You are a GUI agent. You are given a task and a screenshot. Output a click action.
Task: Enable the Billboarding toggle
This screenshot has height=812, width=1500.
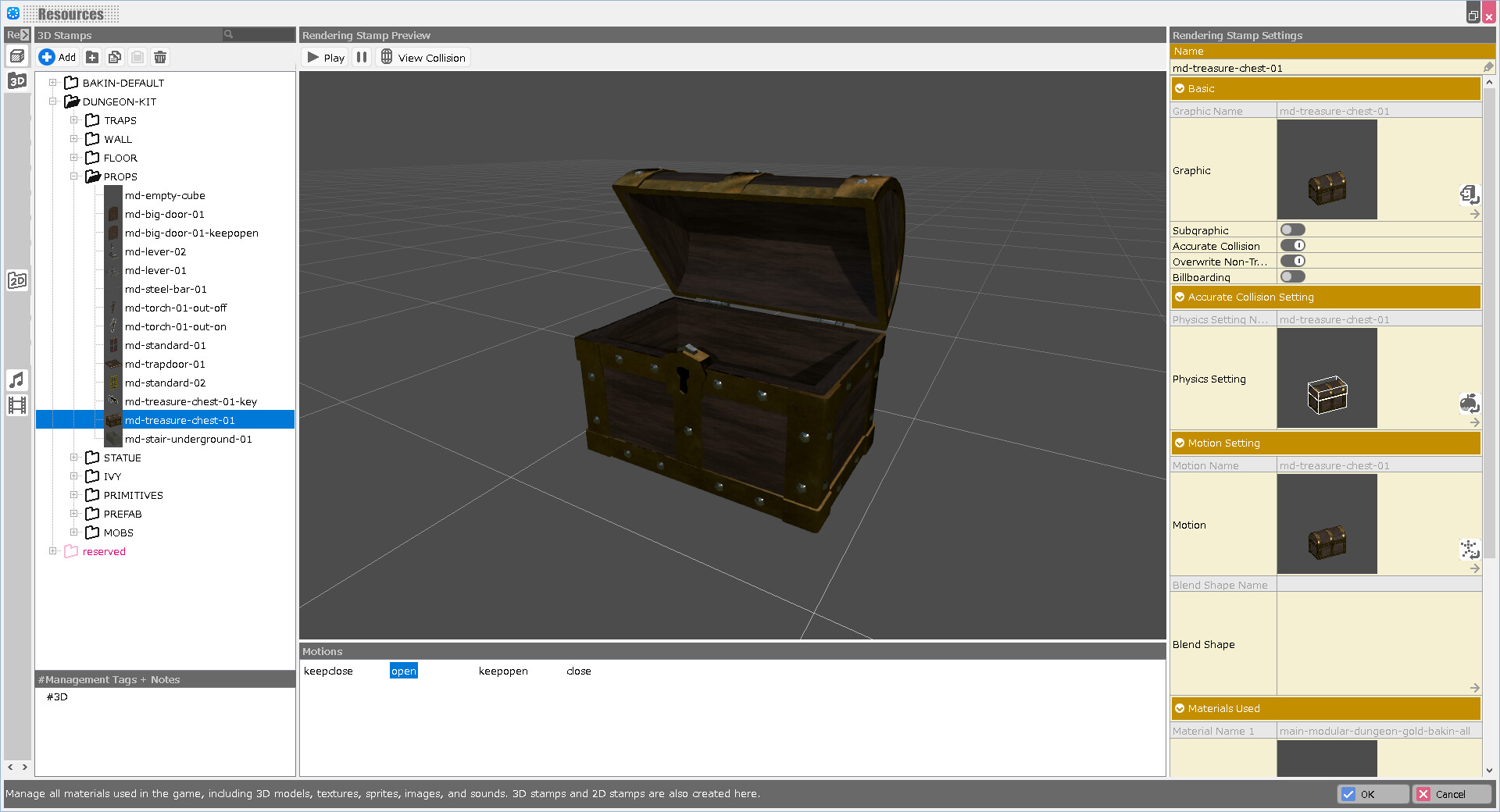click(x=1292, y=276)
